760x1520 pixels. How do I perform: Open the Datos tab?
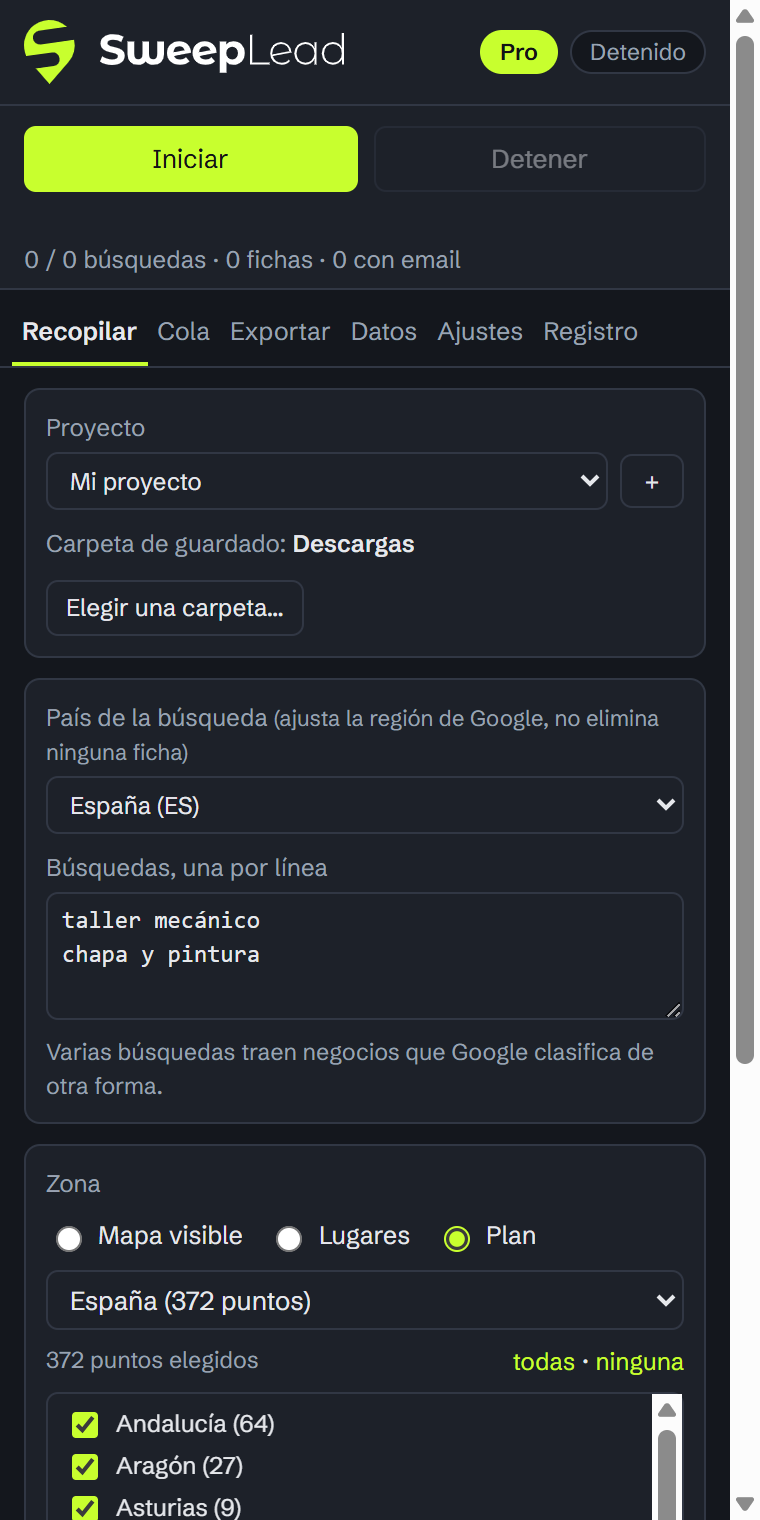[x=384, y=331]
